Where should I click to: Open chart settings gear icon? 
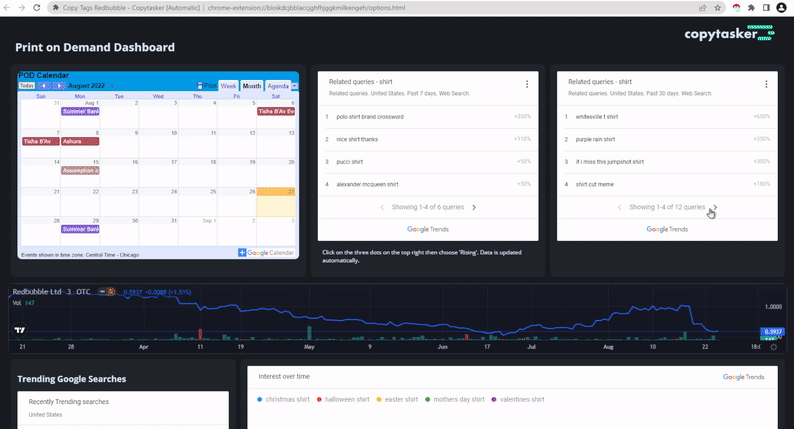tap(773, 347)
